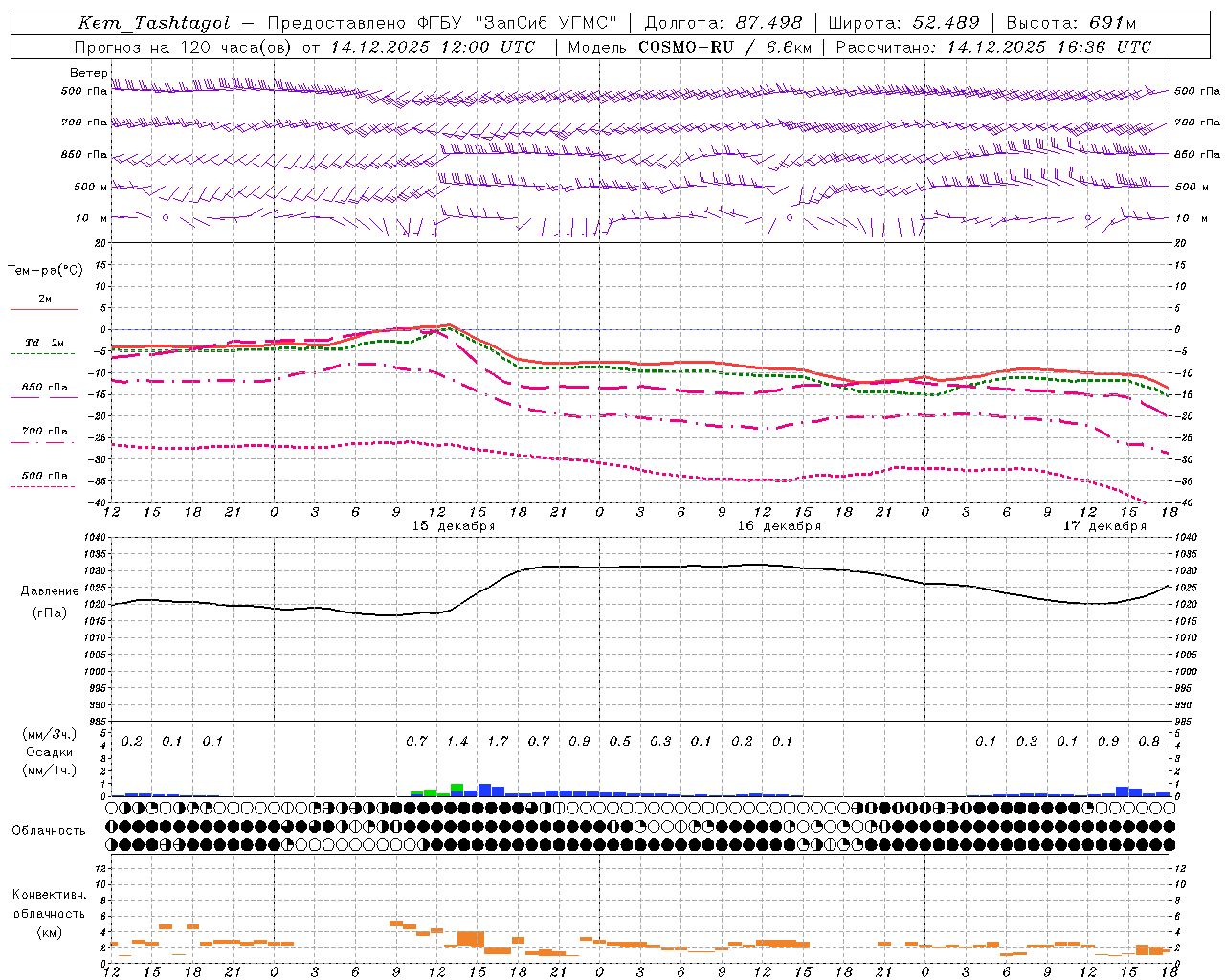Click the Td 2м dew point legend entry
Screen dimensions: 1225x980
pos(44,343)
